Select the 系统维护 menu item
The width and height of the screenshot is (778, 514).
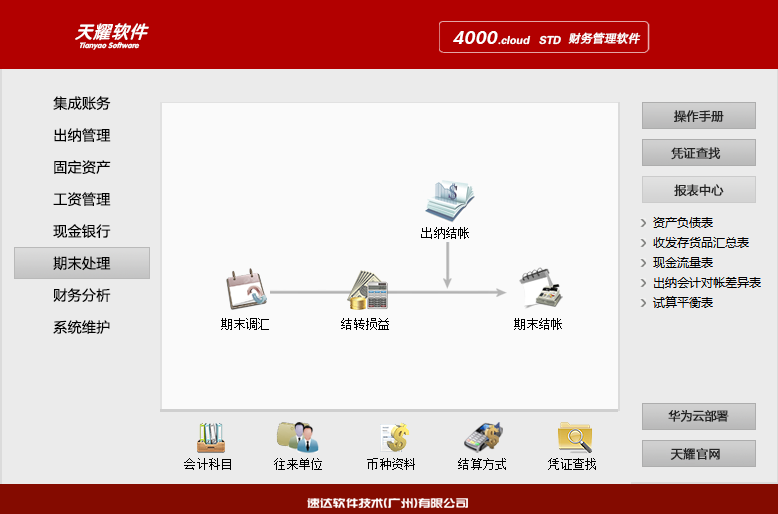(x=82, y=327)
